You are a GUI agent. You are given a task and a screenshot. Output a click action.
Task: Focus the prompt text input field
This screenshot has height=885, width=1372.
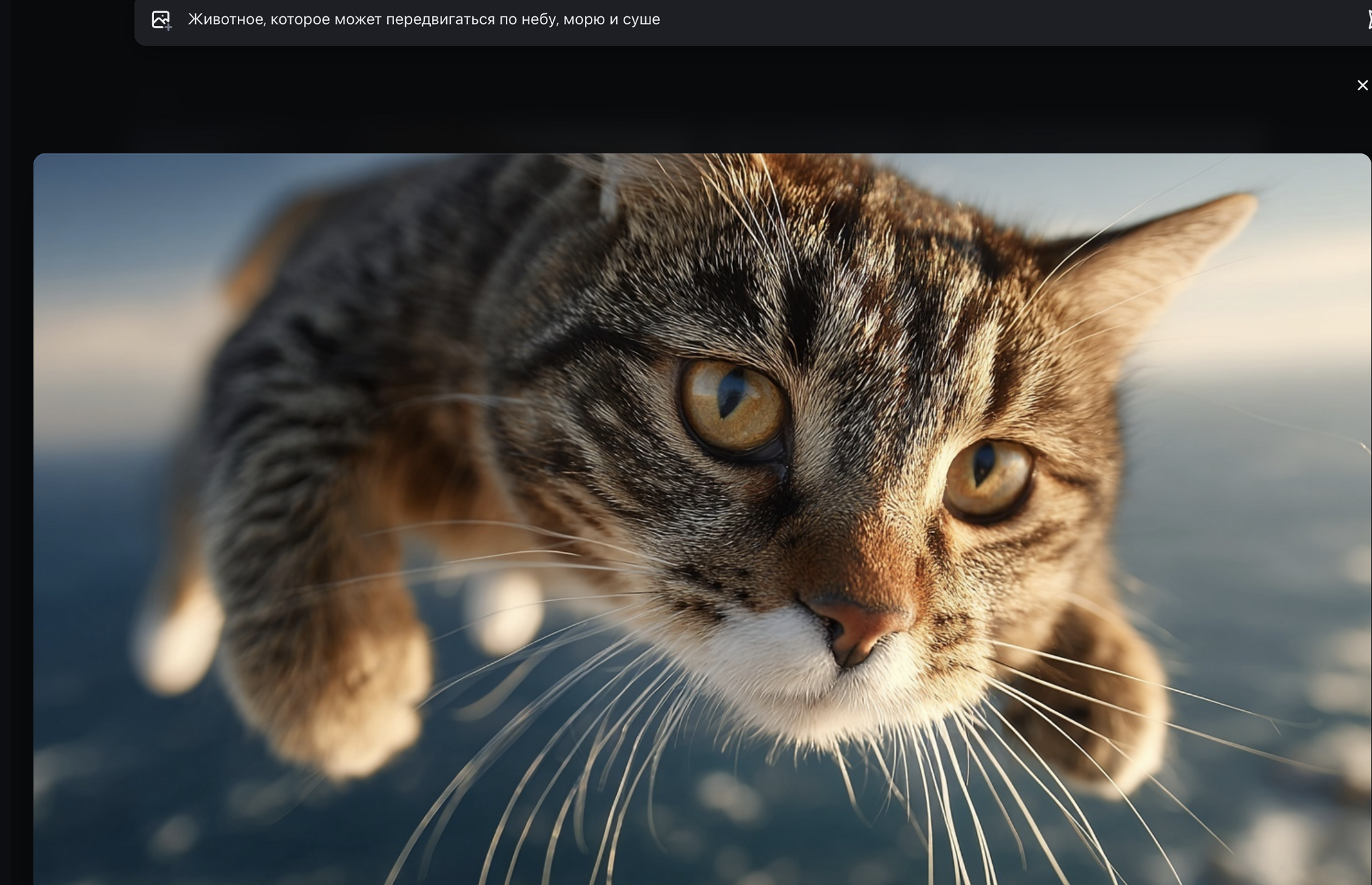(x=423, y=19)
